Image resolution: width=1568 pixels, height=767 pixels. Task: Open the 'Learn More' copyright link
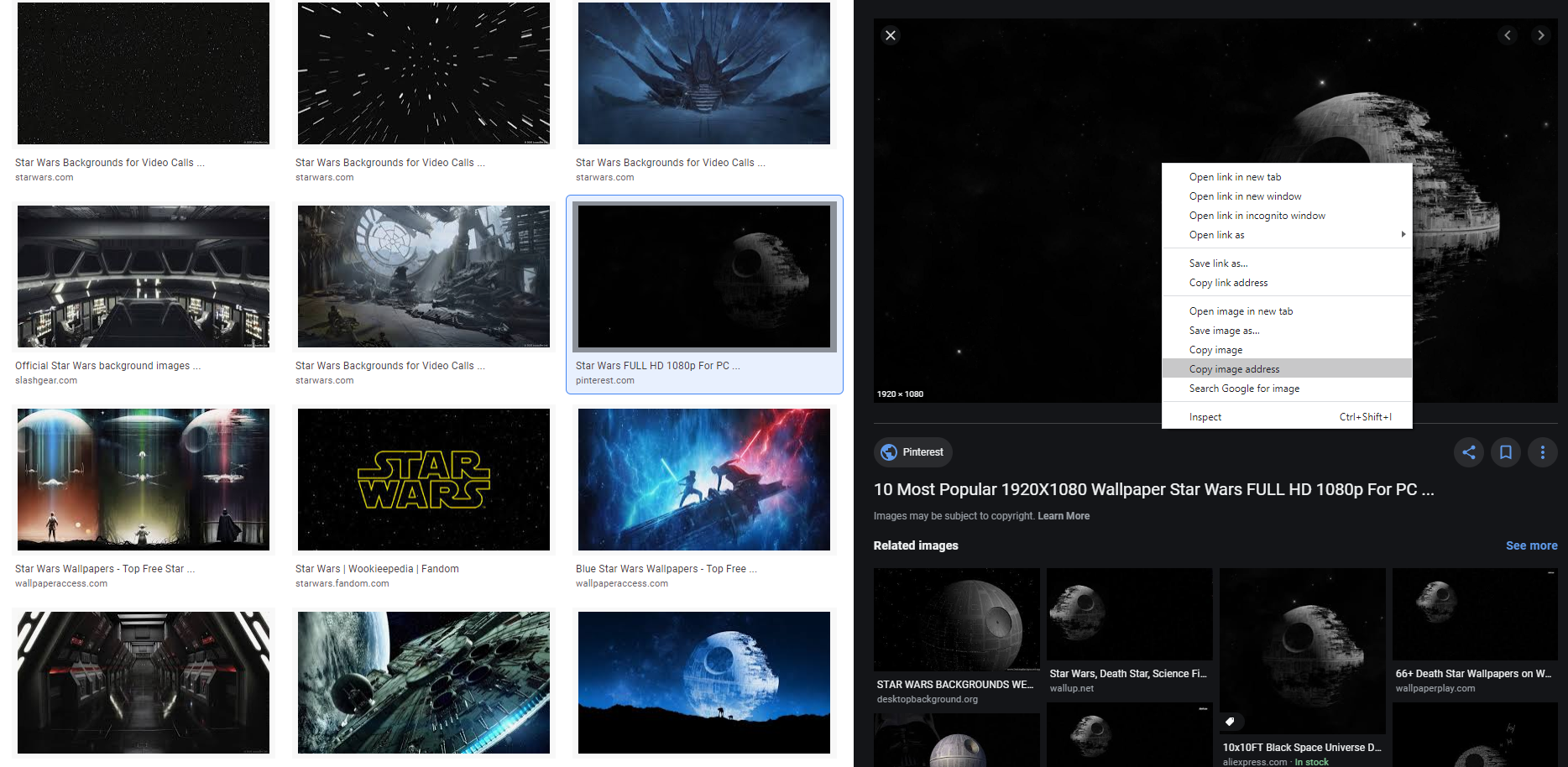click(1064, 516)
